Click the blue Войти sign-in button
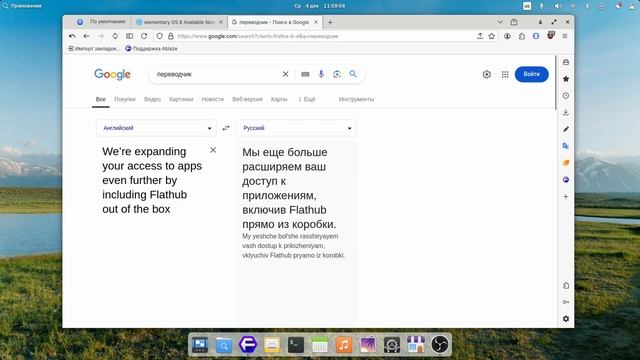 (531, 74)
